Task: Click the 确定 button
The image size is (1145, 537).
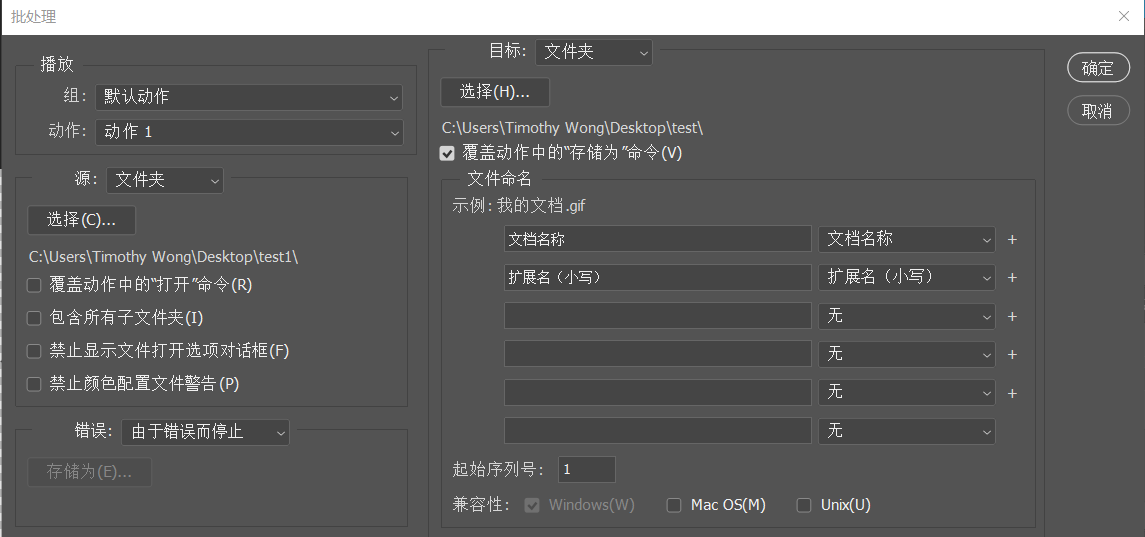Action: (1098, 68)
